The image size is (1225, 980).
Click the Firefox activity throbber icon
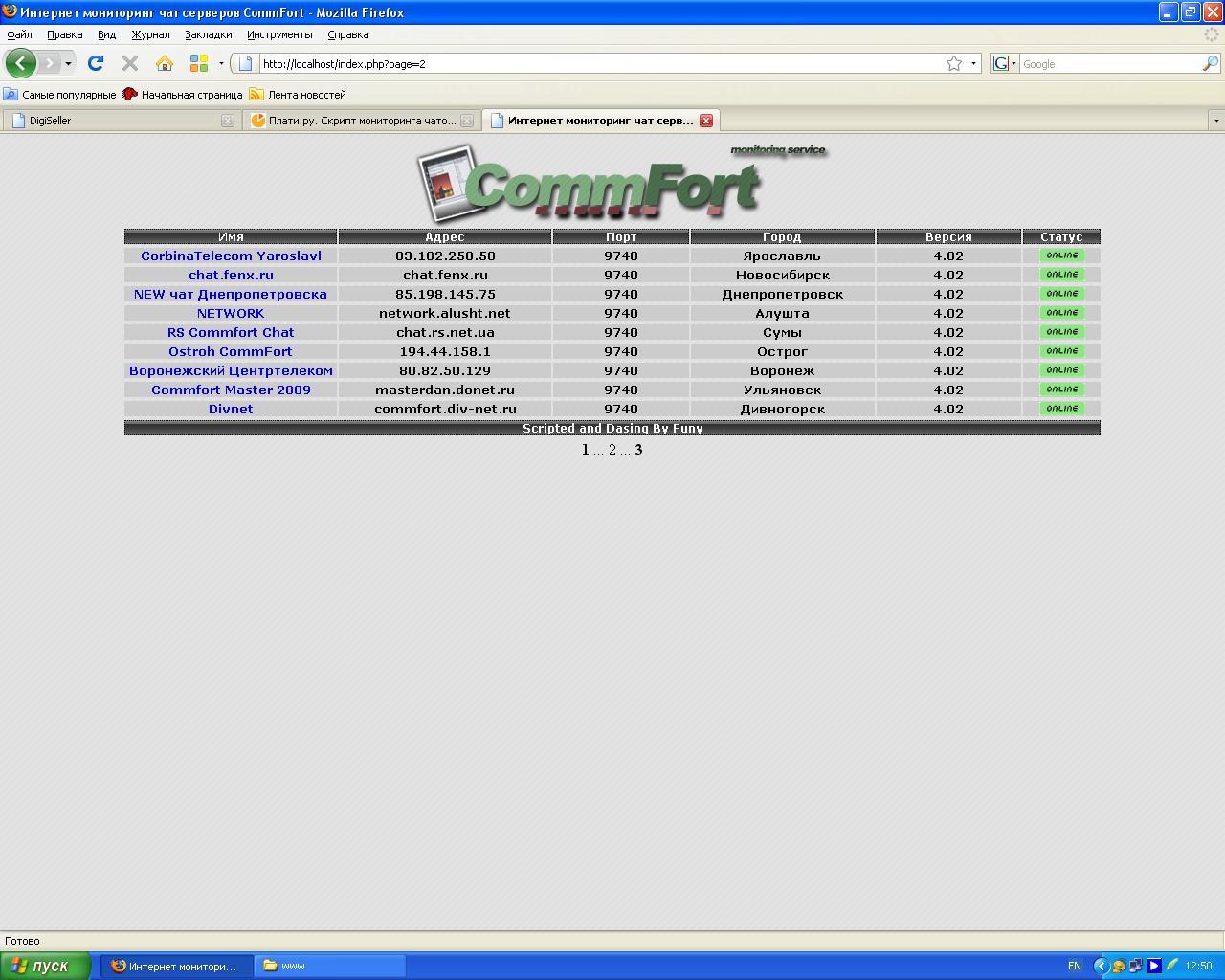point(1213,34)
